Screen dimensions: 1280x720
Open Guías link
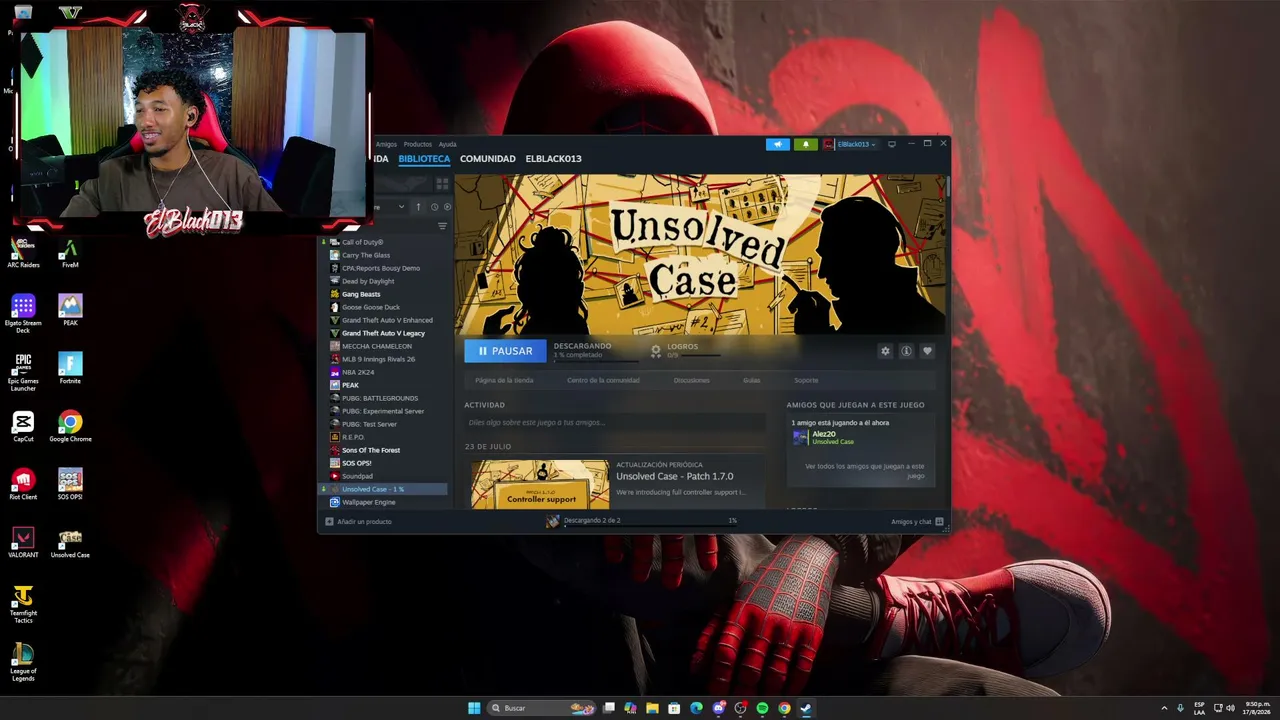751,380
